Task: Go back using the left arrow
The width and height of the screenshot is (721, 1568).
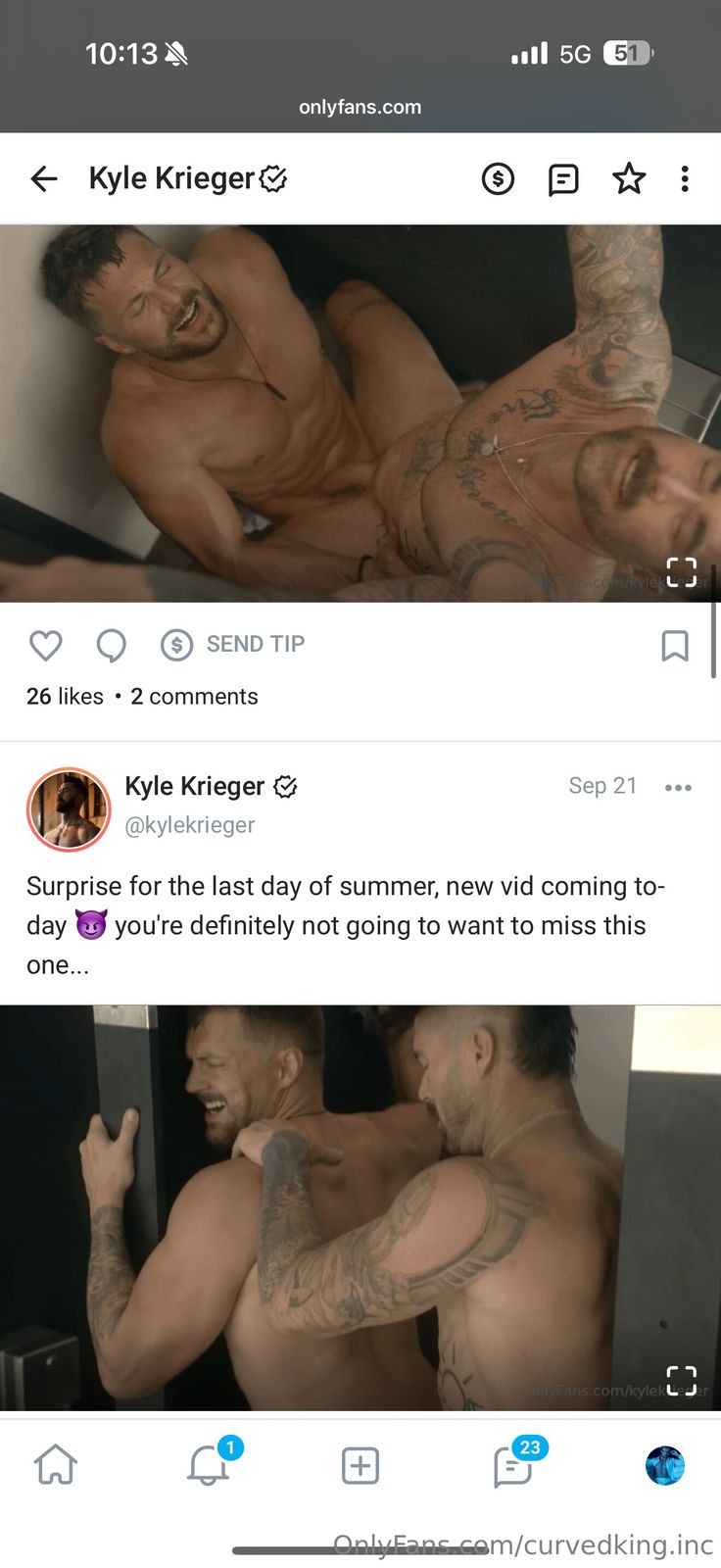Action: tap(44, 178)
